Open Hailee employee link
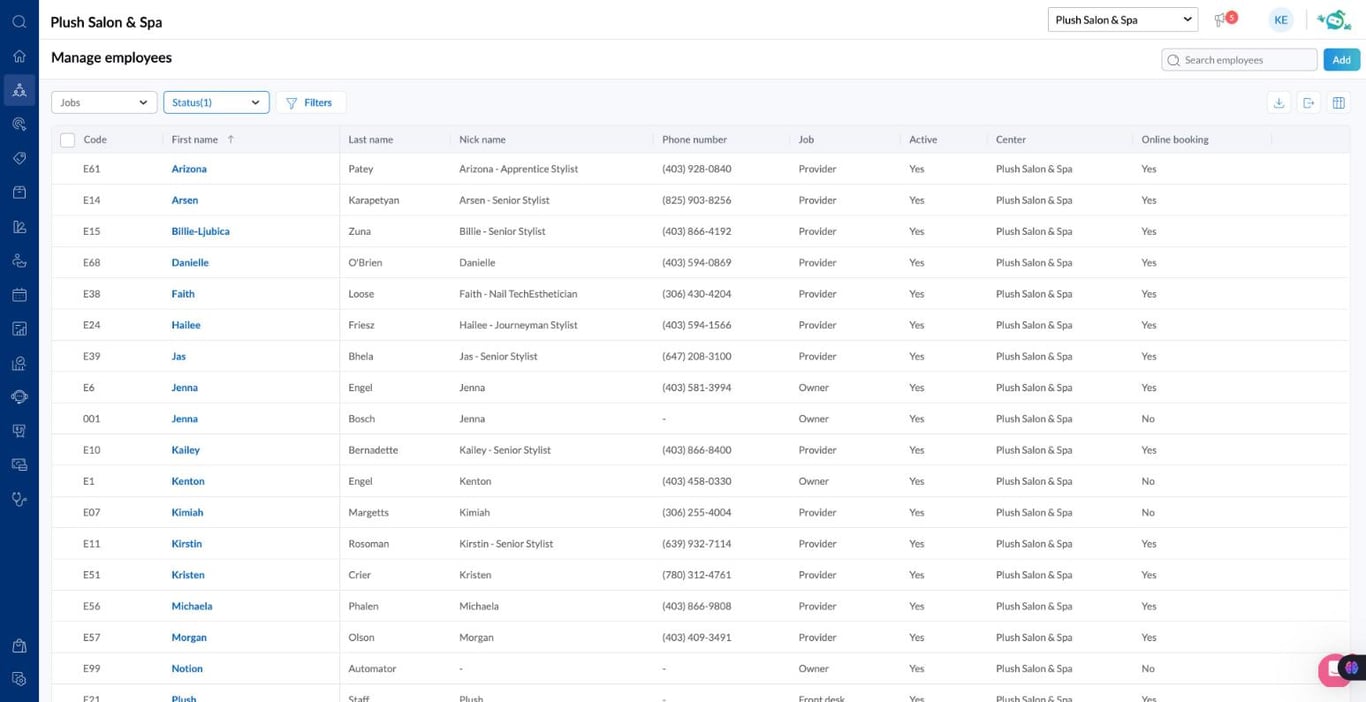This screenshot has height=702, width=1366. point(186,325)
